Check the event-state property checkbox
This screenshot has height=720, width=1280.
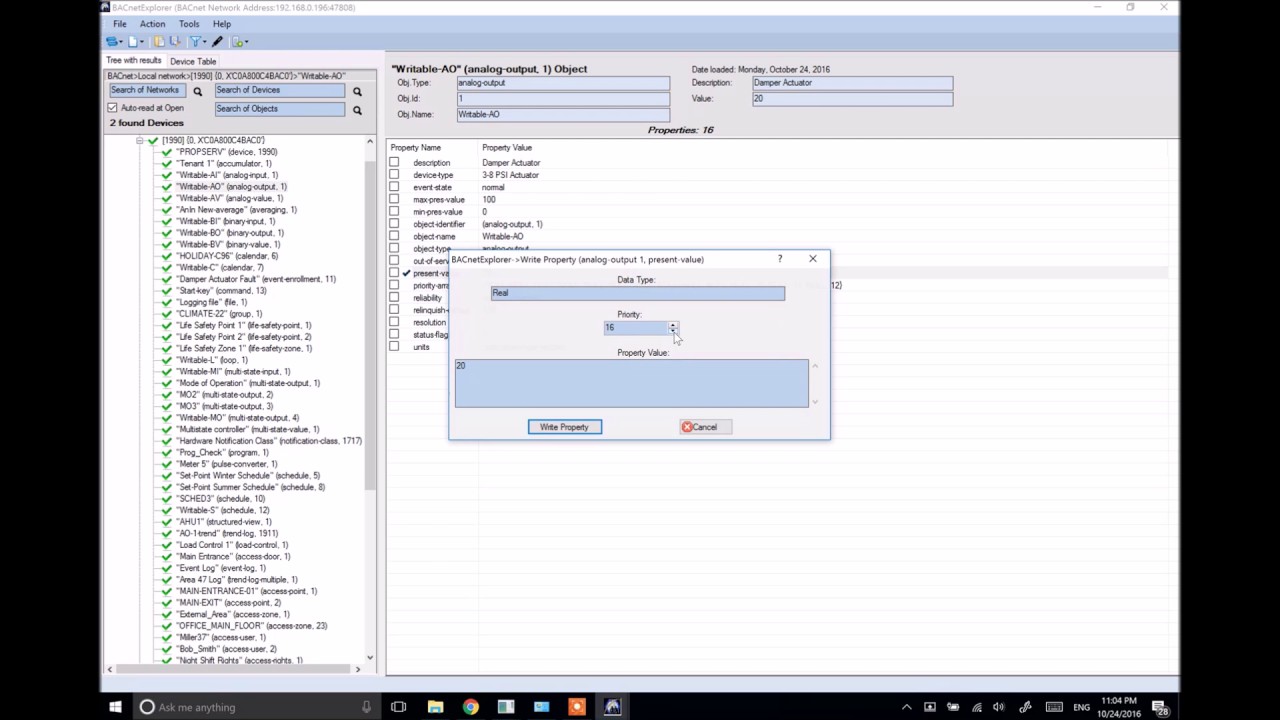(394, 187)
